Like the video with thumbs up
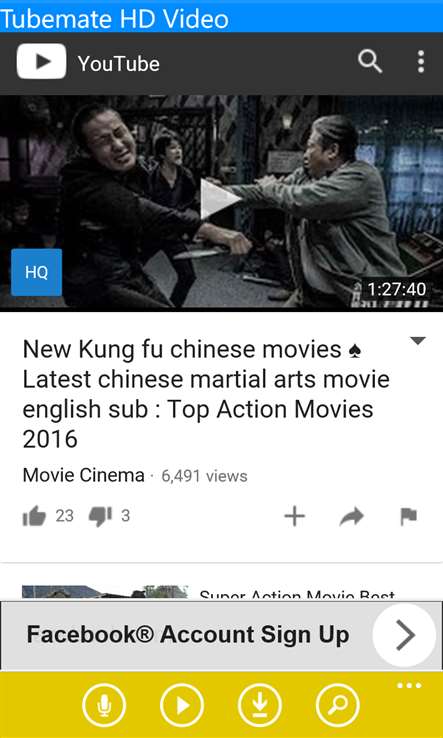 point(35,517)
